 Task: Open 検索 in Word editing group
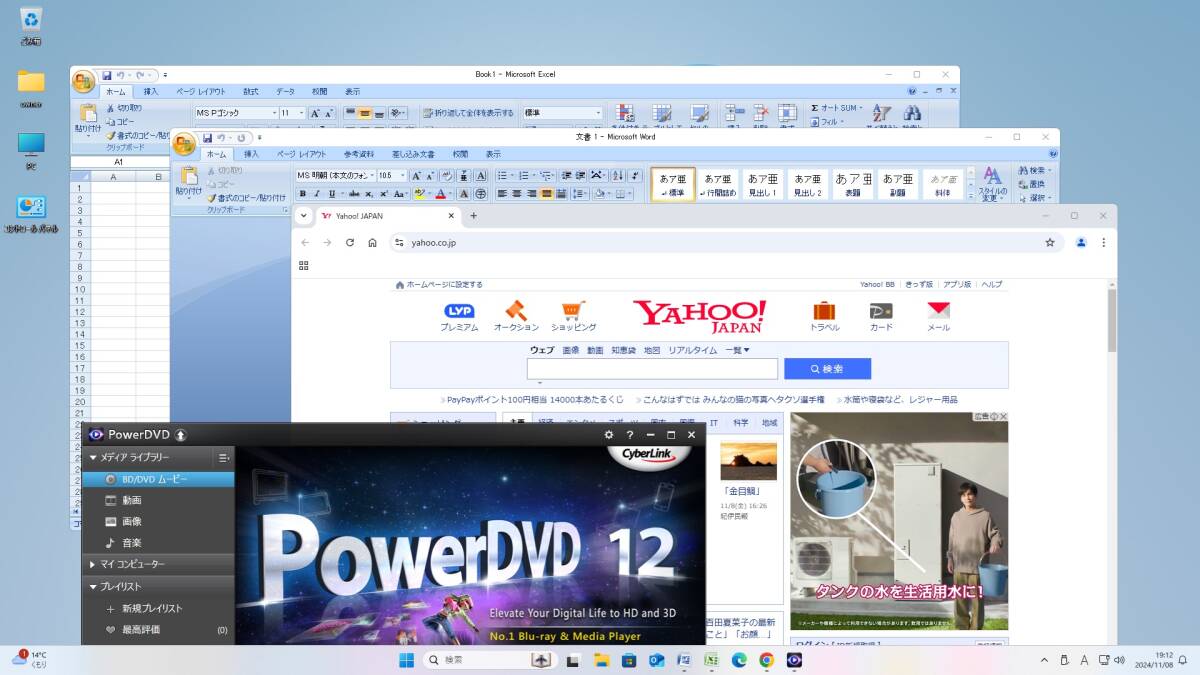pos(1034,171)
